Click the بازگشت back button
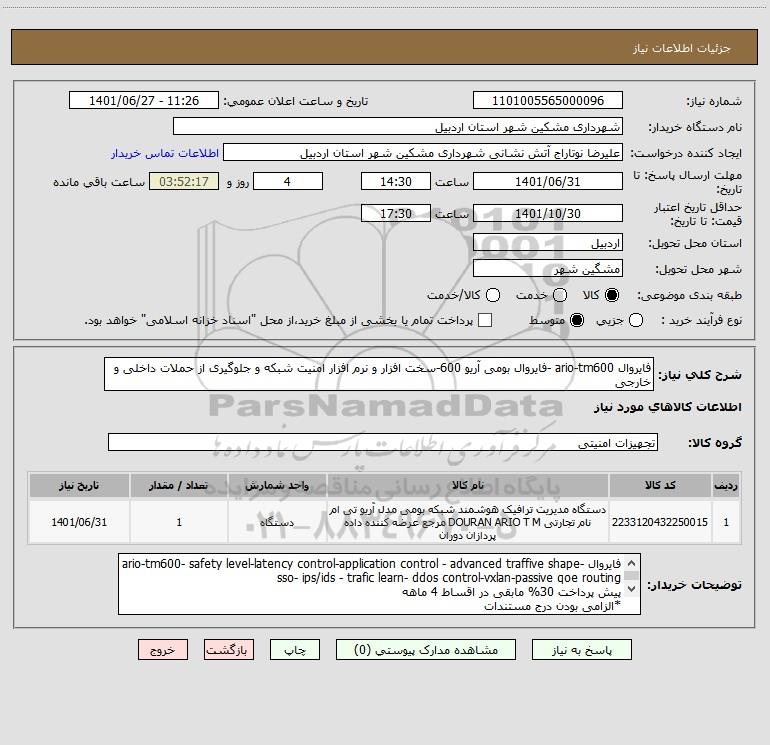Viewport: 770px width, 745px height. coord(229,650)
